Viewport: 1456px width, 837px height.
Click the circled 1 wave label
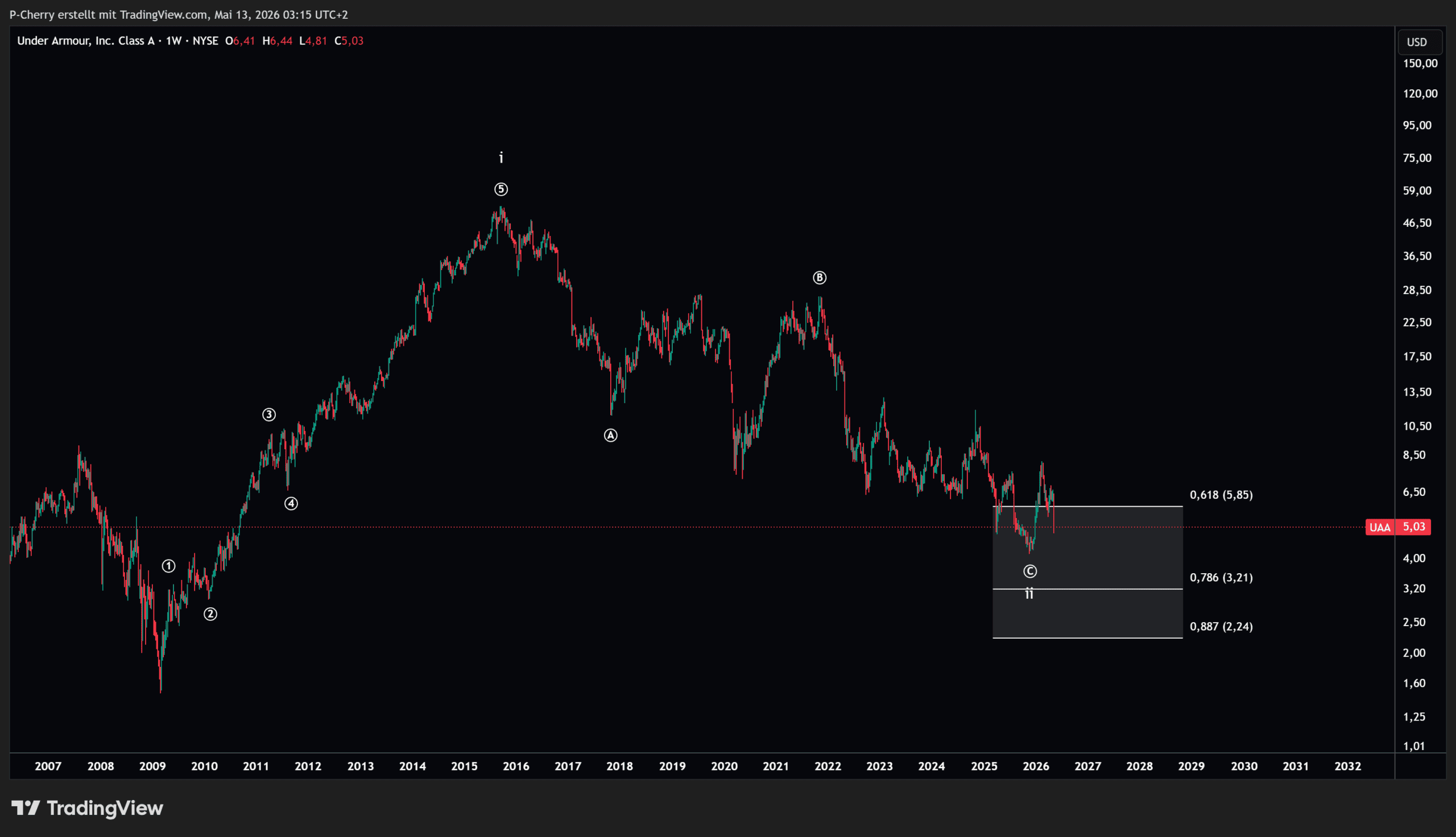pos(168,566)
